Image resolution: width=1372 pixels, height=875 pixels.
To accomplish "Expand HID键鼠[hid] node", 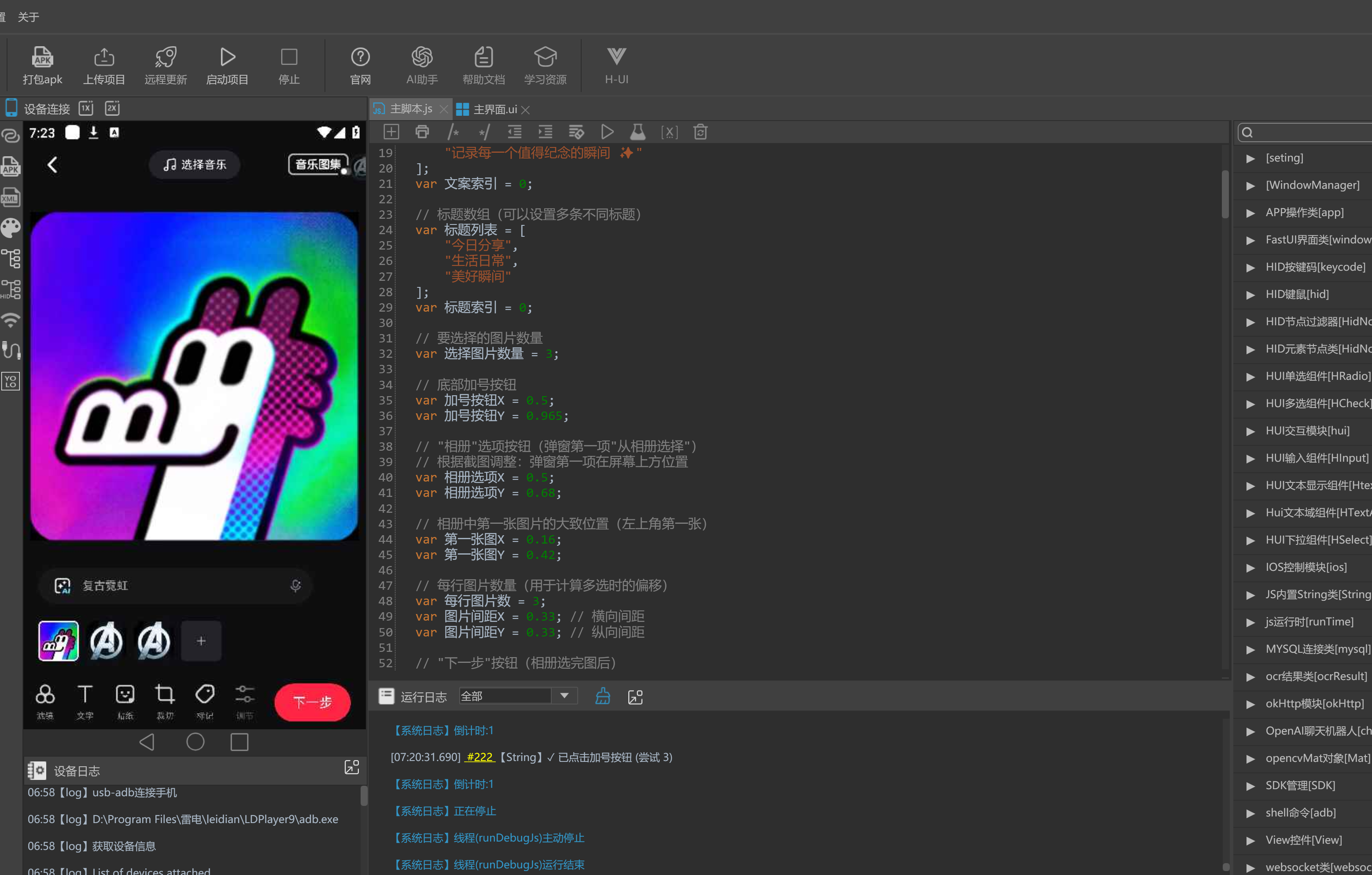I will pyautogui.click(x=1250, y=294).
